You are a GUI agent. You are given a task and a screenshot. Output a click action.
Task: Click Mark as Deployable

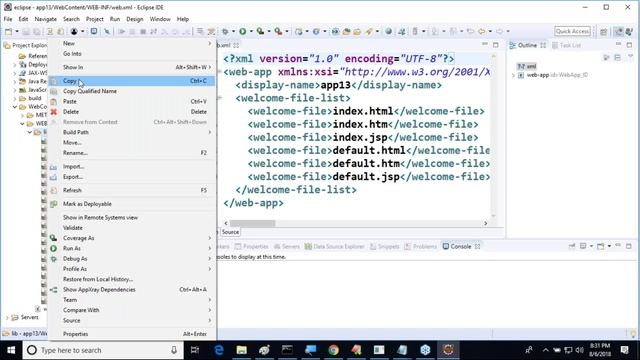[x=131, y=204]
